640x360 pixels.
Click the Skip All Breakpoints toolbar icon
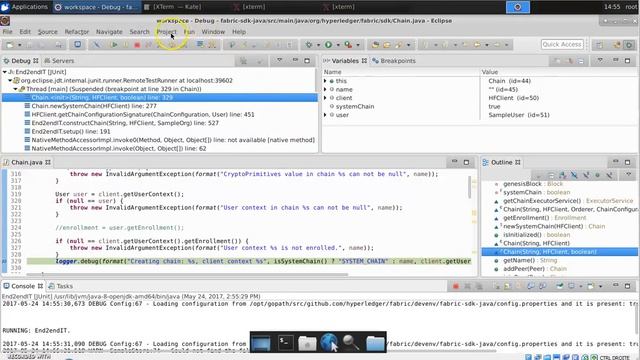pyautogui.click(x=96, y=44)
